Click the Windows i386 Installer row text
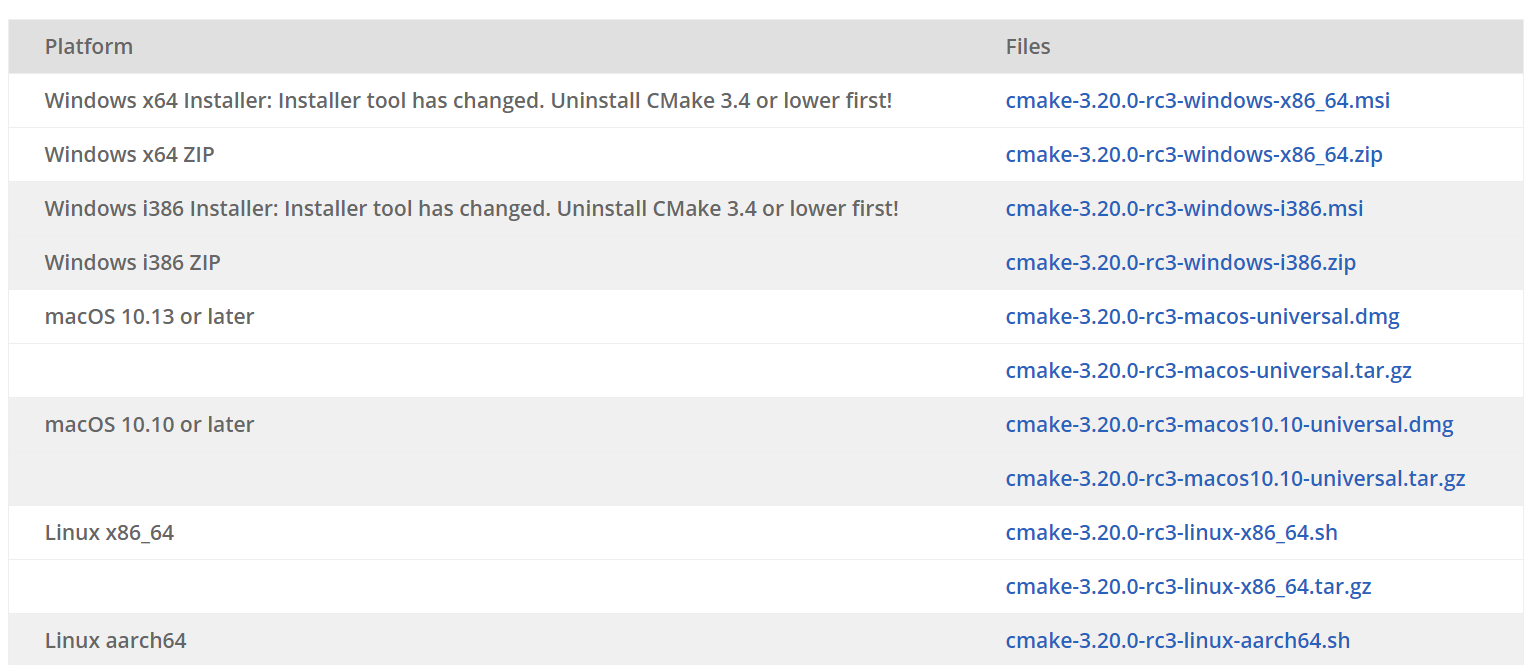 pos(470,208)
